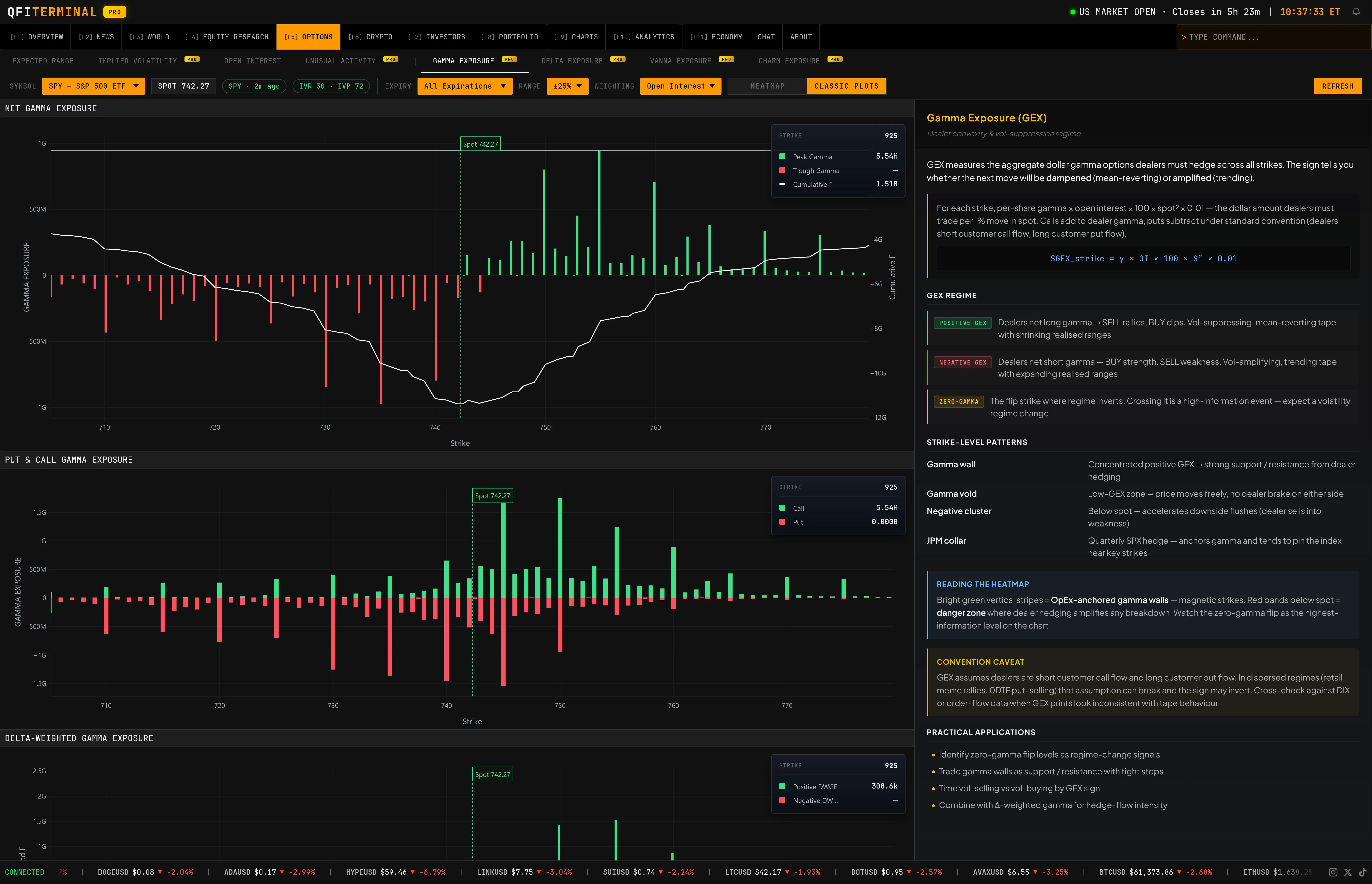
Task: Open the X (Twitter) link icon
Action: tap(1348, 872)
